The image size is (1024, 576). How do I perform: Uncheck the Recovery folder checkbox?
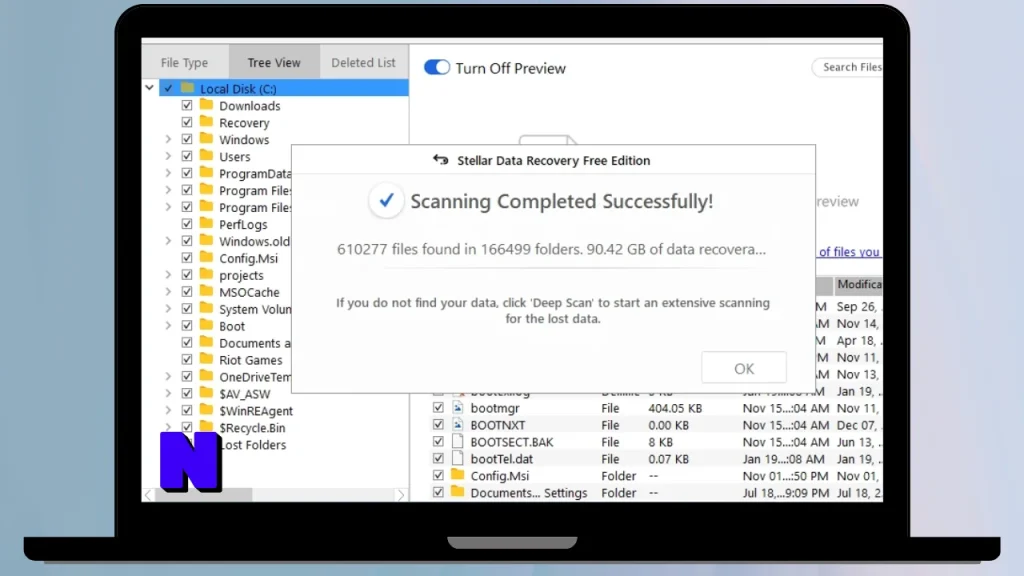(187, 122)
